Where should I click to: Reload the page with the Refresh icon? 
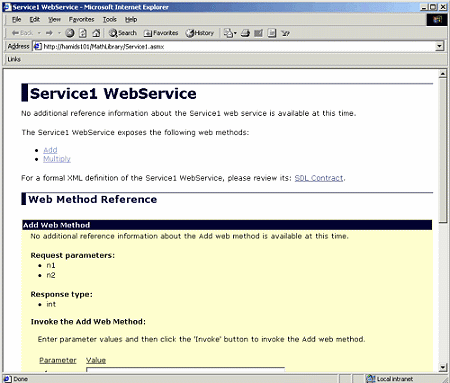83,33
